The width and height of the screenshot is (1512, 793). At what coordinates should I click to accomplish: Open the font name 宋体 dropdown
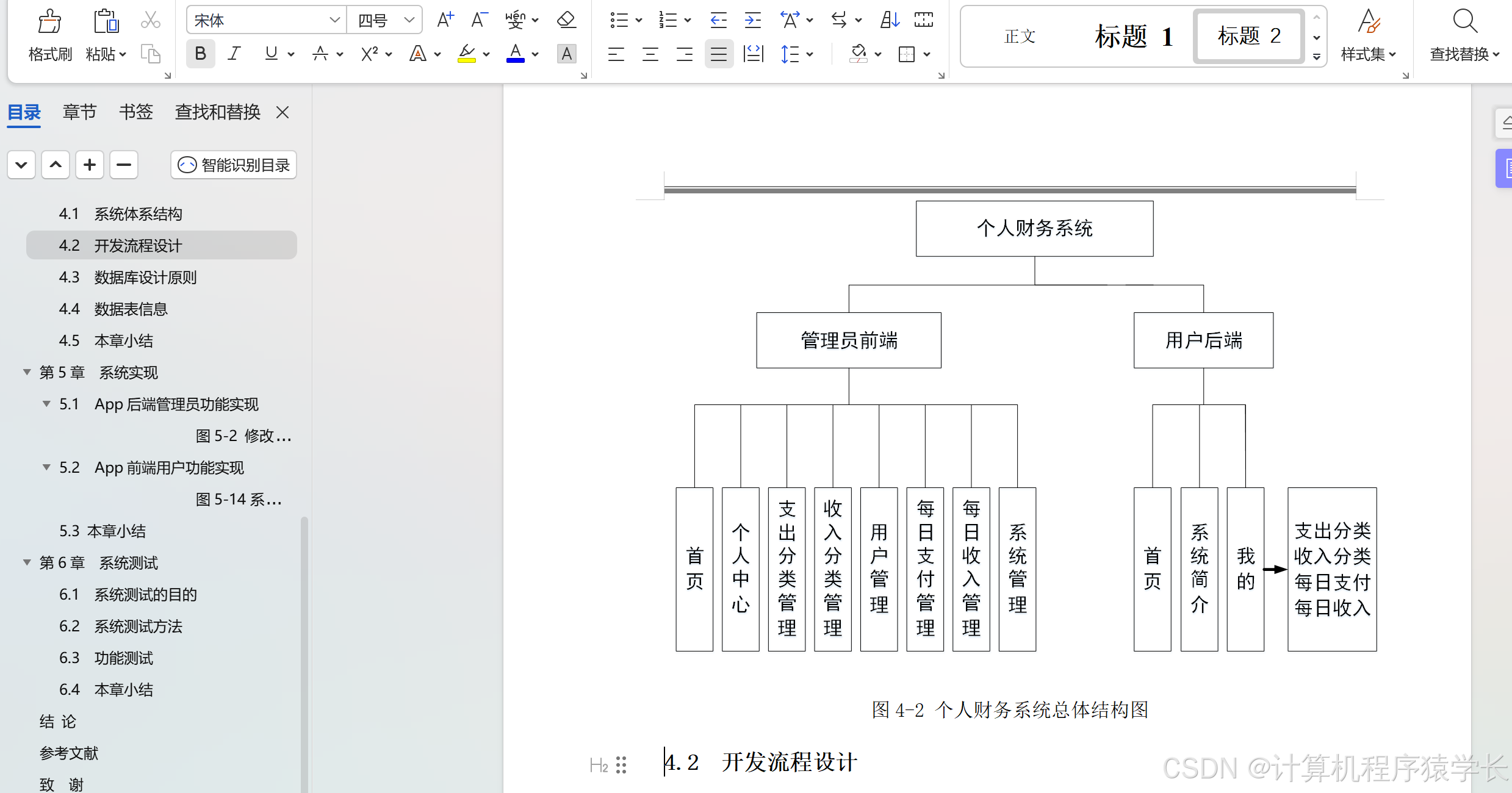[334, 20]
